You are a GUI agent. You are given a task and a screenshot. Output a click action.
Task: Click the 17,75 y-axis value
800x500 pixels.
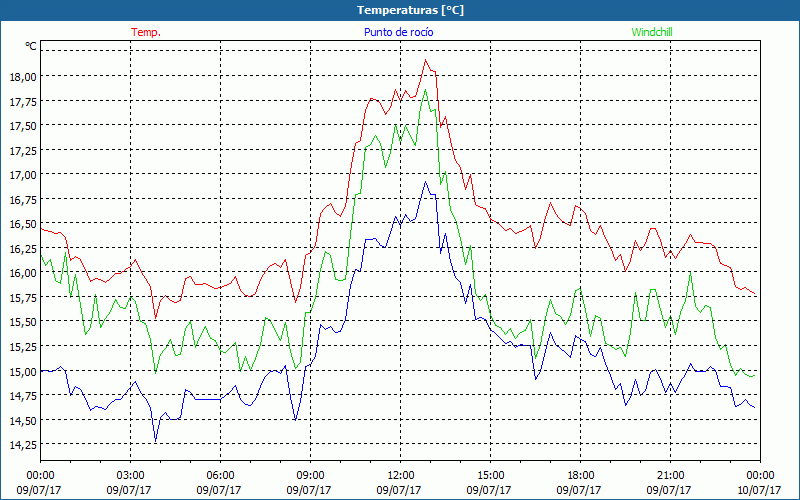[x=23, y=101]
